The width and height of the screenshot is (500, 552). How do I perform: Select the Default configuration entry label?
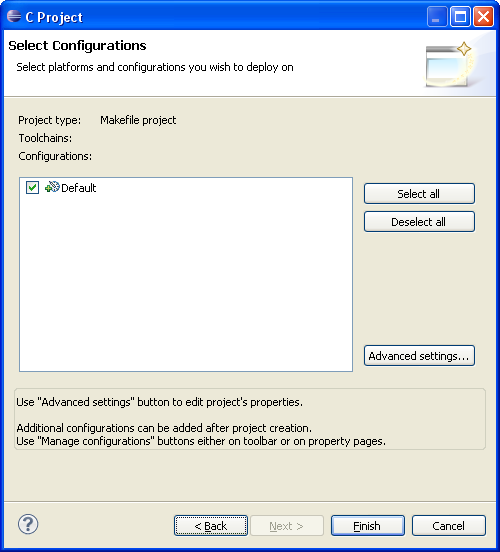click(79, 188)
